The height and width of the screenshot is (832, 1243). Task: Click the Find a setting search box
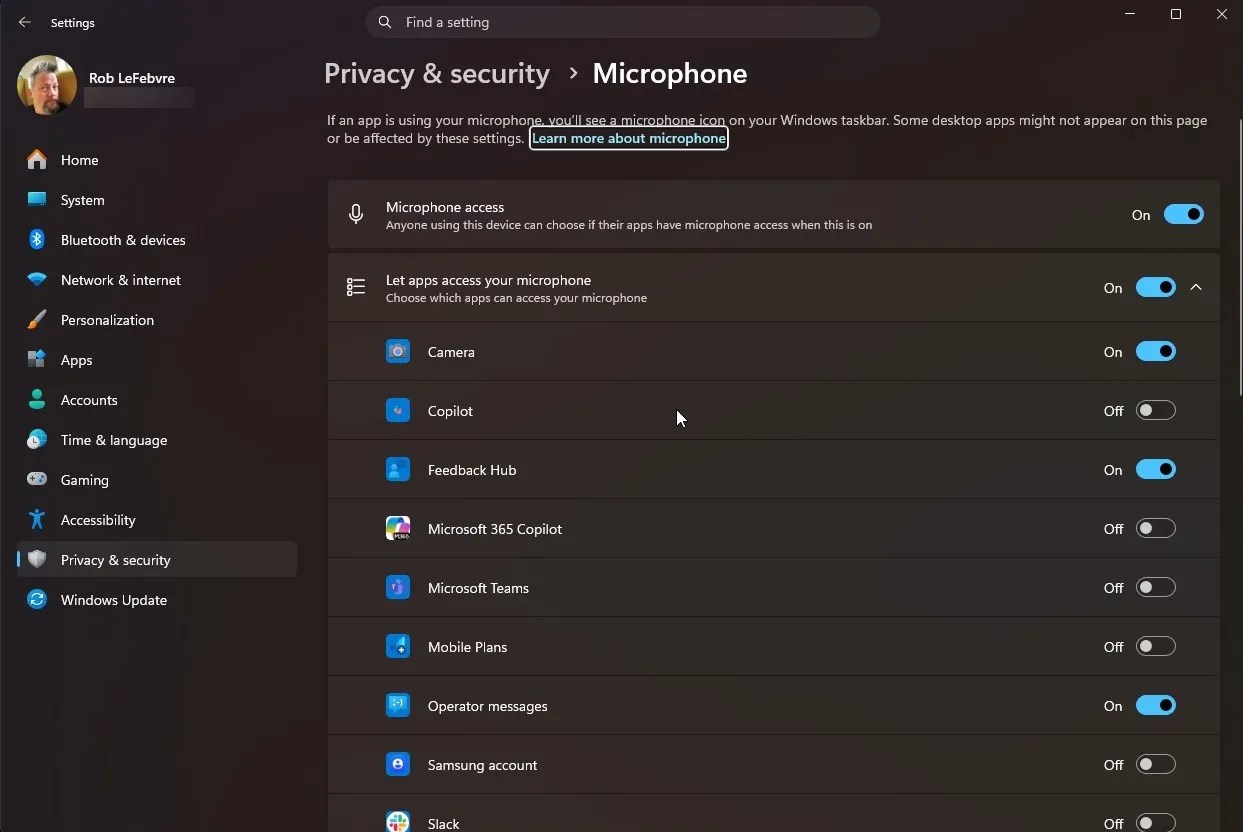[623, 22]
